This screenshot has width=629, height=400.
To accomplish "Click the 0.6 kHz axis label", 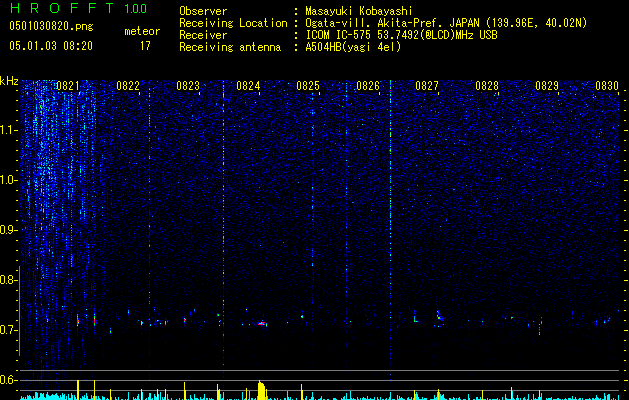I will pos(7,380).
